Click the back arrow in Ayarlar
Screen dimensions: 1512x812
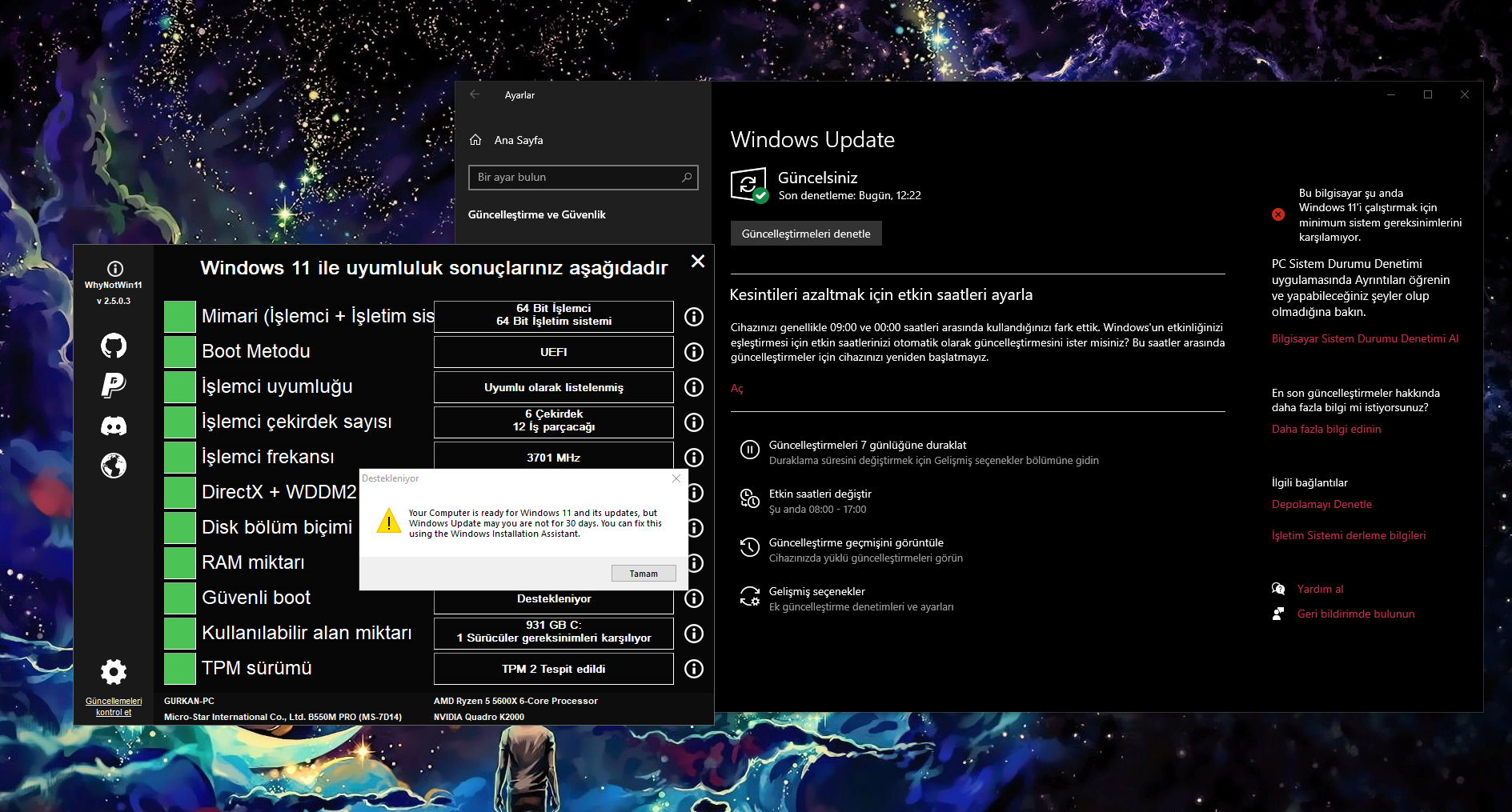pos(475,94)
